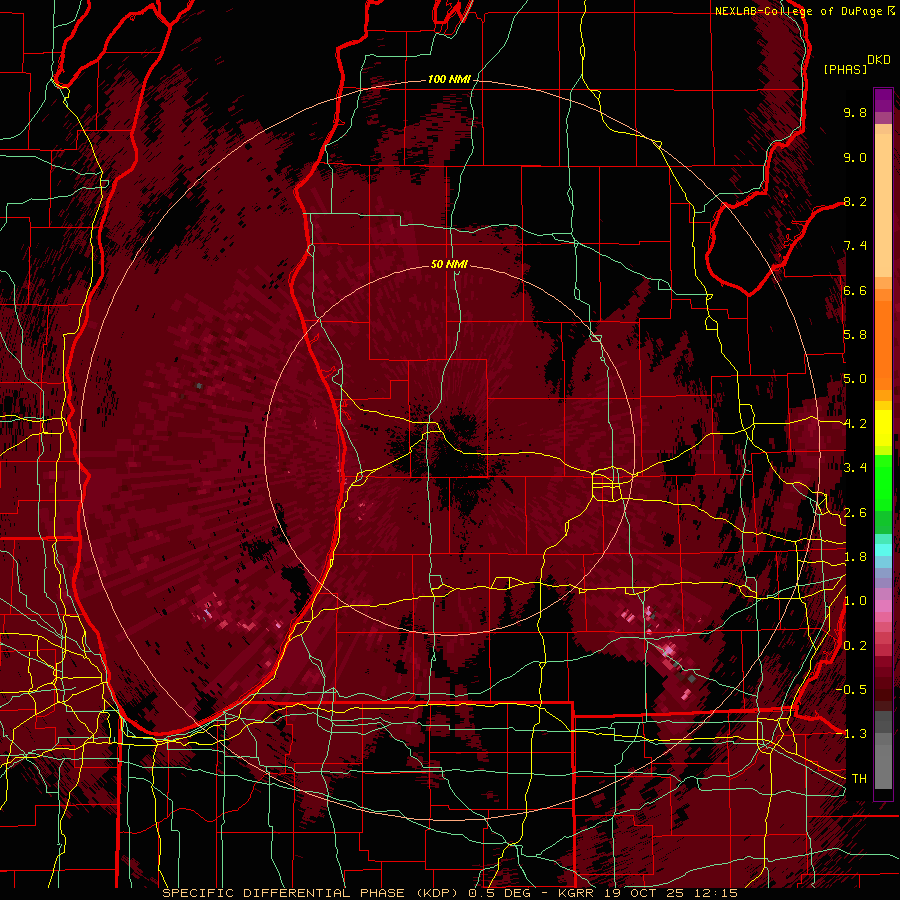Click the cyan segment of the color bar
900x900 pixels.
[883, 550]
